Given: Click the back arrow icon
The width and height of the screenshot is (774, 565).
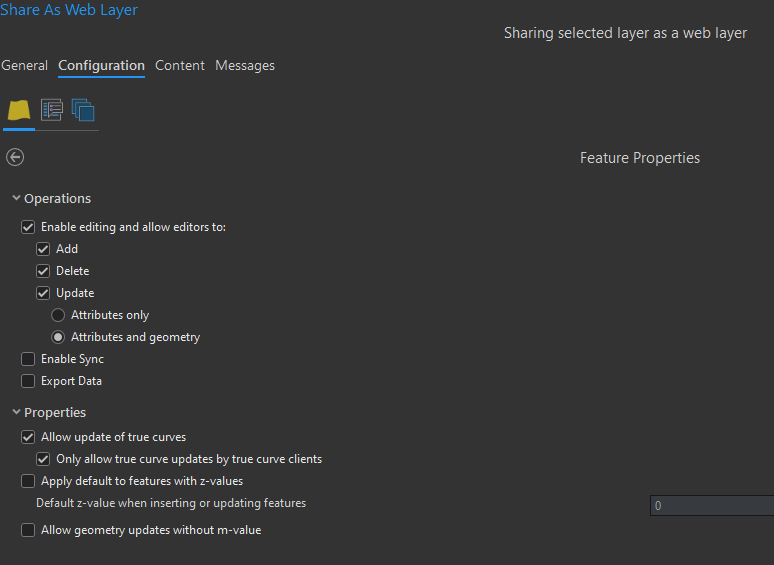Looking at the screenshot, I should pos(15,157).
